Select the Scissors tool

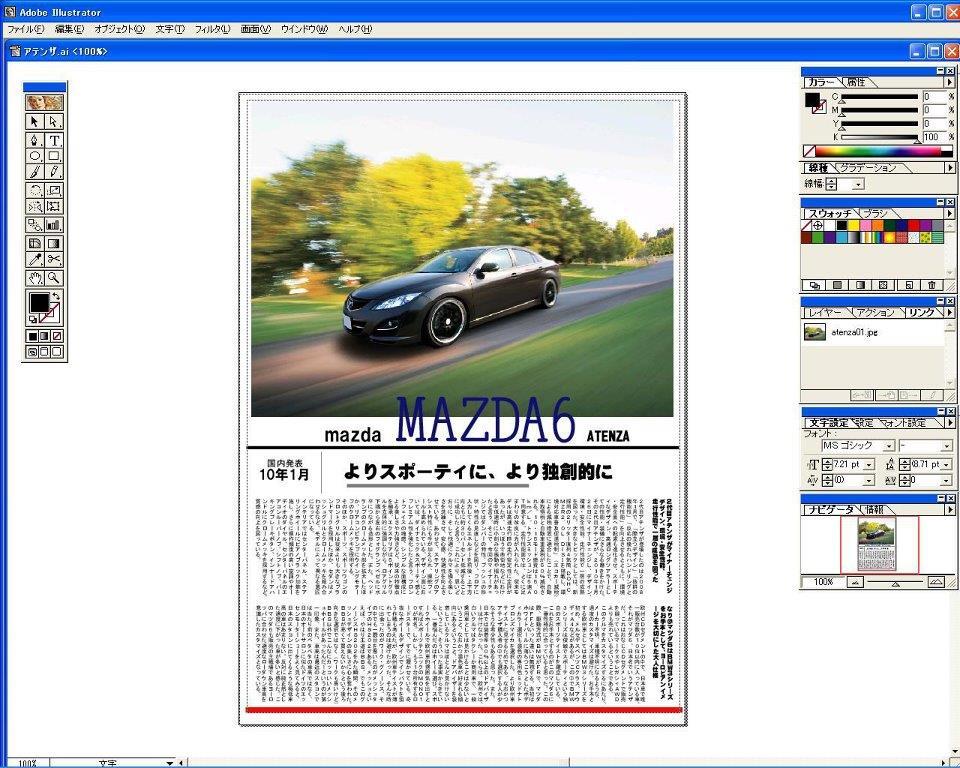54,260
